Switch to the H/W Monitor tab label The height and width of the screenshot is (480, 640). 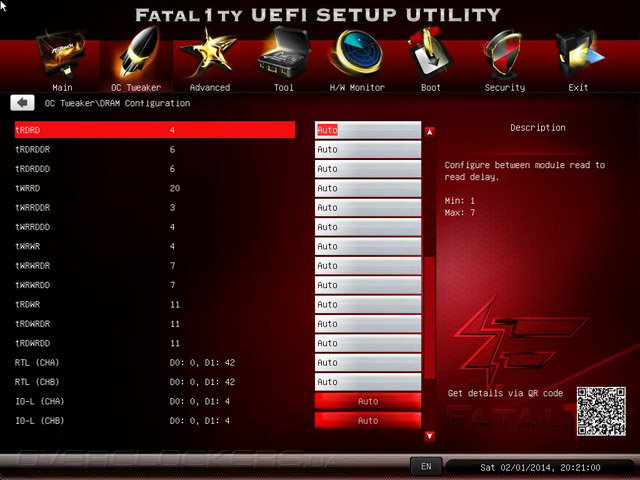click(357, 87)
